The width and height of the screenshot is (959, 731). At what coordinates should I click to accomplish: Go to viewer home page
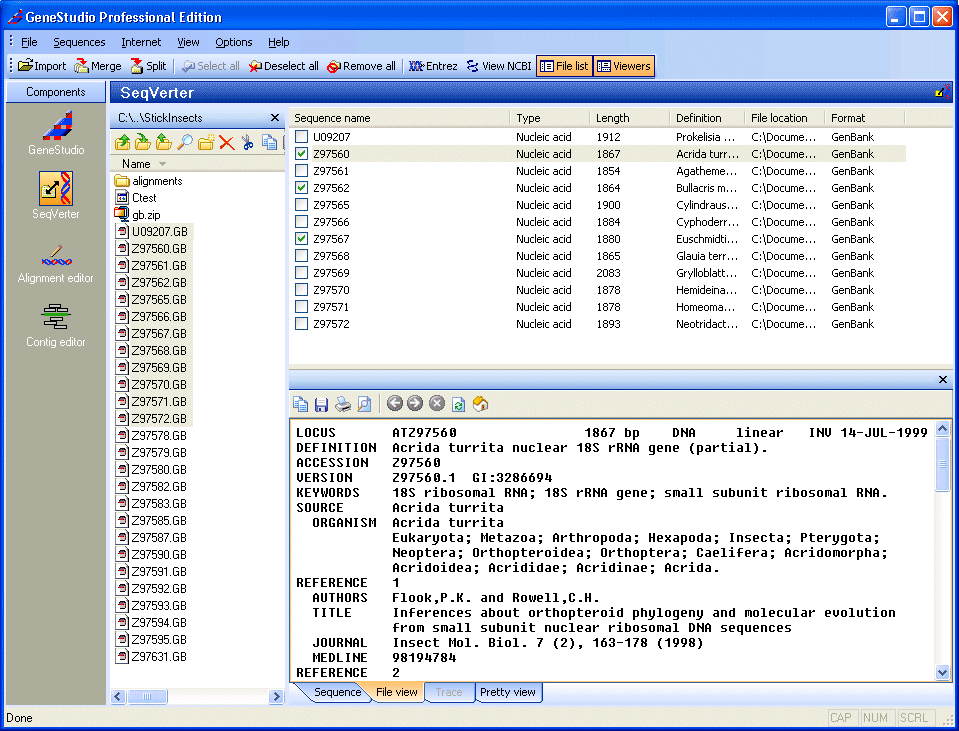pyautogui.click(x=480, y=404)
